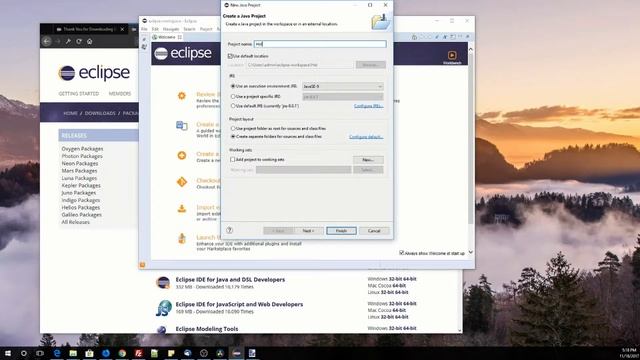
Task: Open Task View on taskbar
Action: [40, 353]
